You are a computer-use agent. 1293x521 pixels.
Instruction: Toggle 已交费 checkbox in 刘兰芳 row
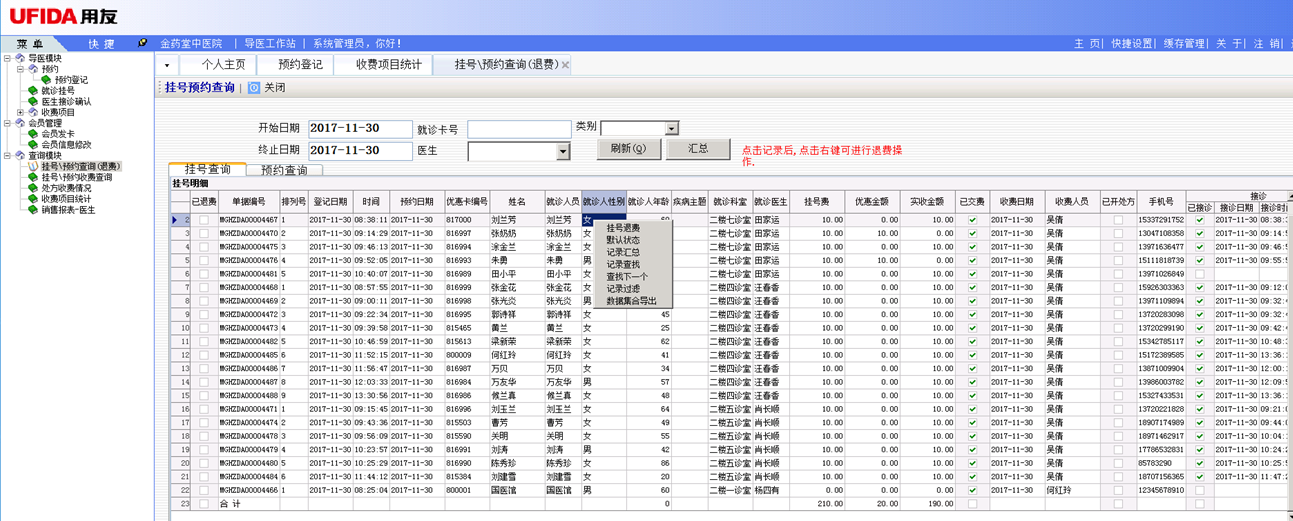point(972,220)
